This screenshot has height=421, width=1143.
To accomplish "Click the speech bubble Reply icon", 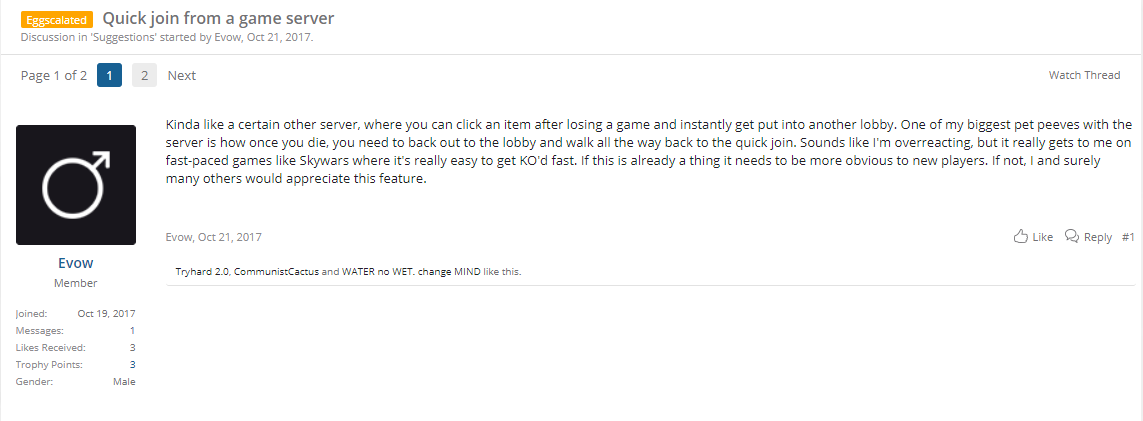I will [x=1072, y=237].
